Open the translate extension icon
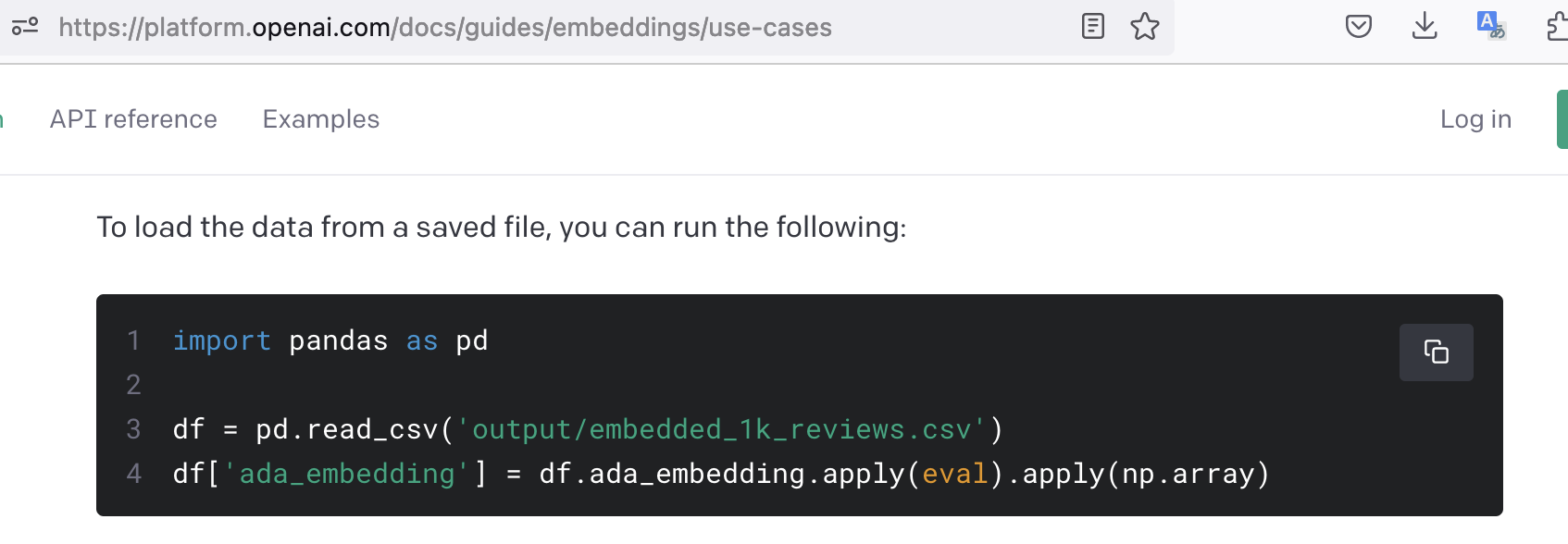The width and height of the screenshot is (1568, 544). 1490,25
